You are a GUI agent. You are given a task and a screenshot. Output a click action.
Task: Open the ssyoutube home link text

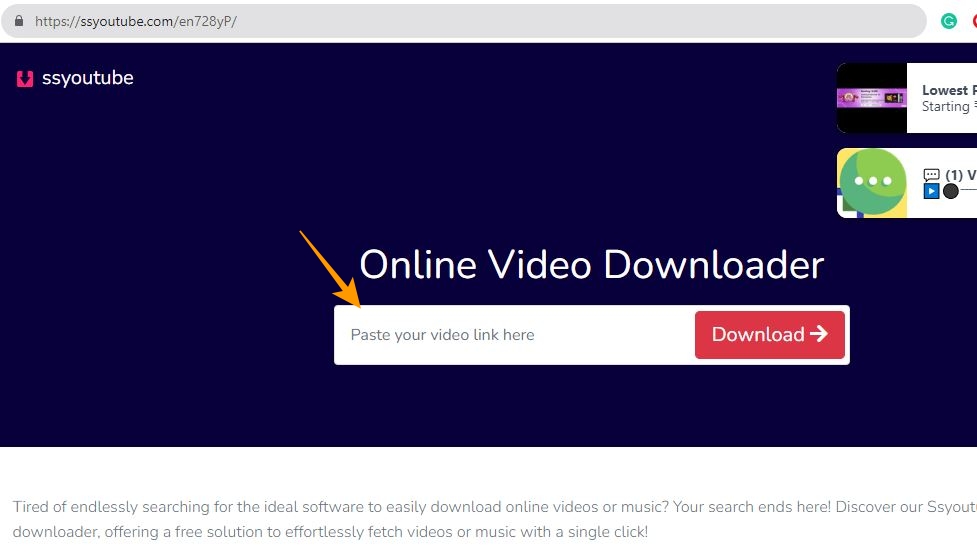coord(87,78)
